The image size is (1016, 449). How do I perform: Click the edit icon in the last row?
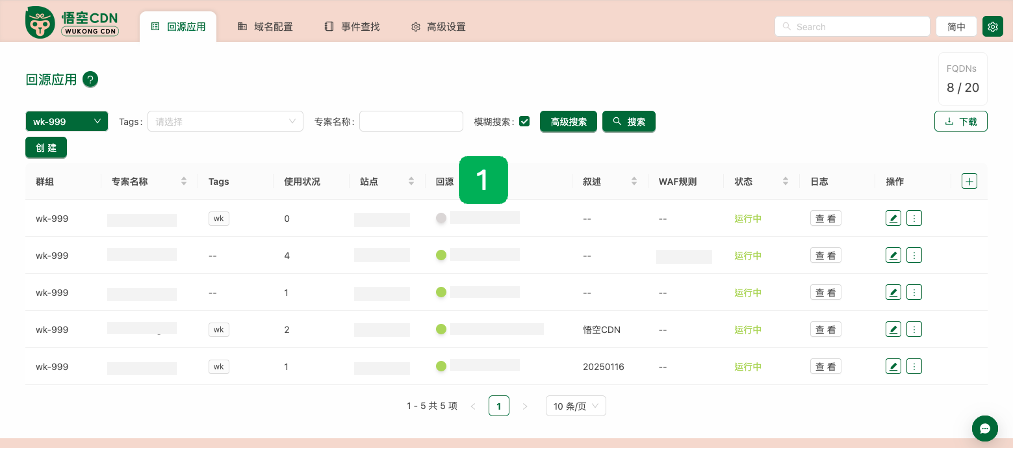pyautogui.click(x=893, y=366)
